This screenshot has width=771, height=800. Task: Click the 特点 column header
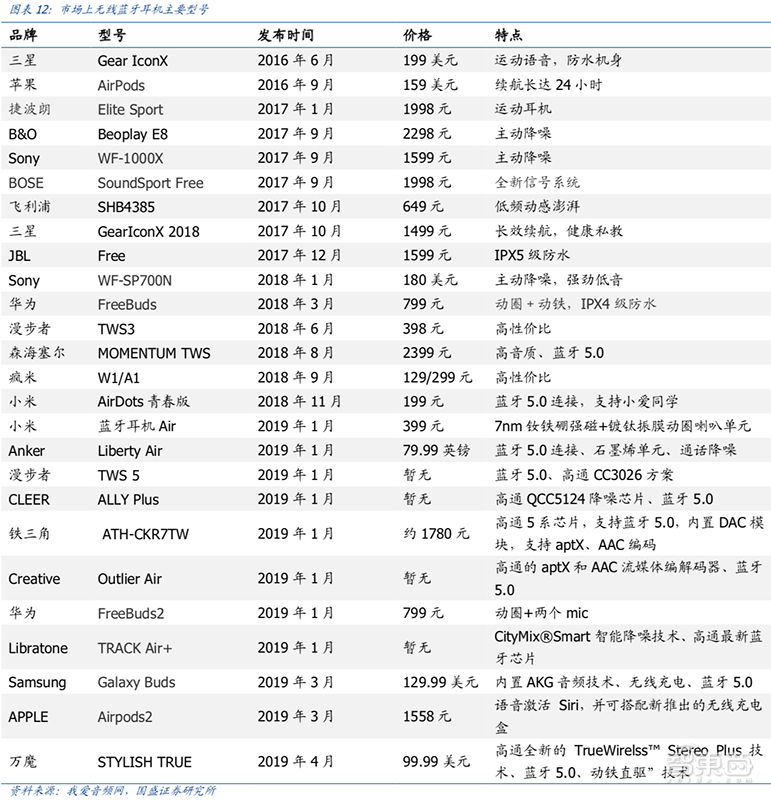[x=509, y=35]
